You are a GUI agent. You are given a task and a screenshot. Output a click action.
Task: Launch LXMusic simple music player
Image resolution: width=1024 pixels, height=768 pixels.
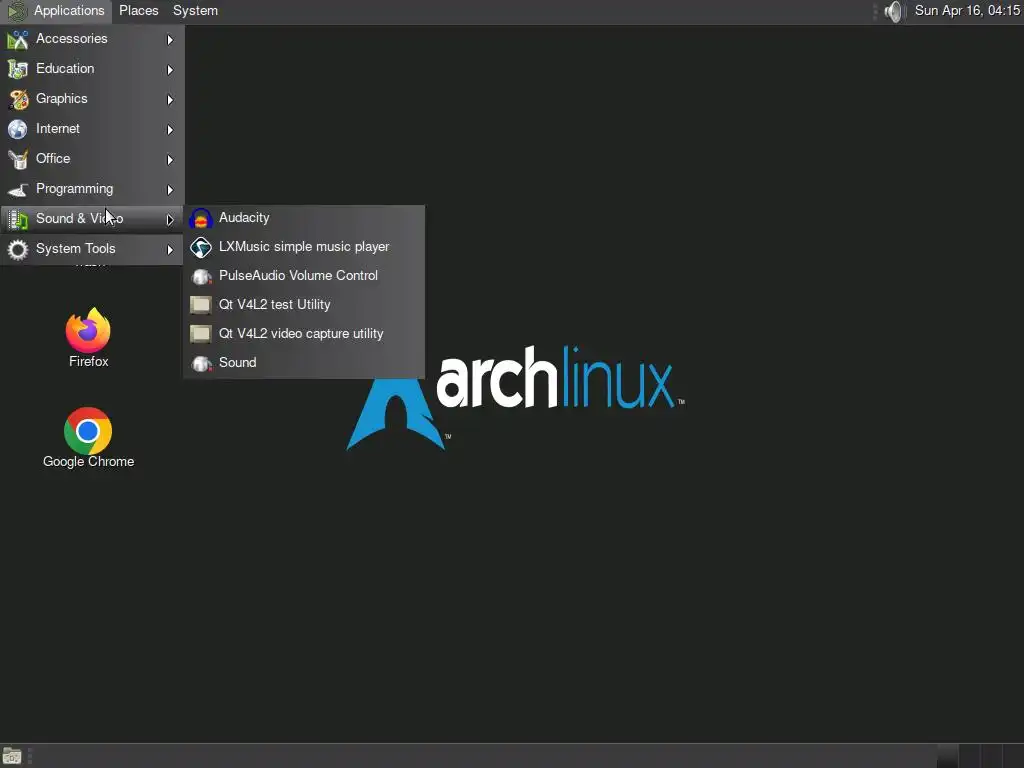(x=304, y=247)
